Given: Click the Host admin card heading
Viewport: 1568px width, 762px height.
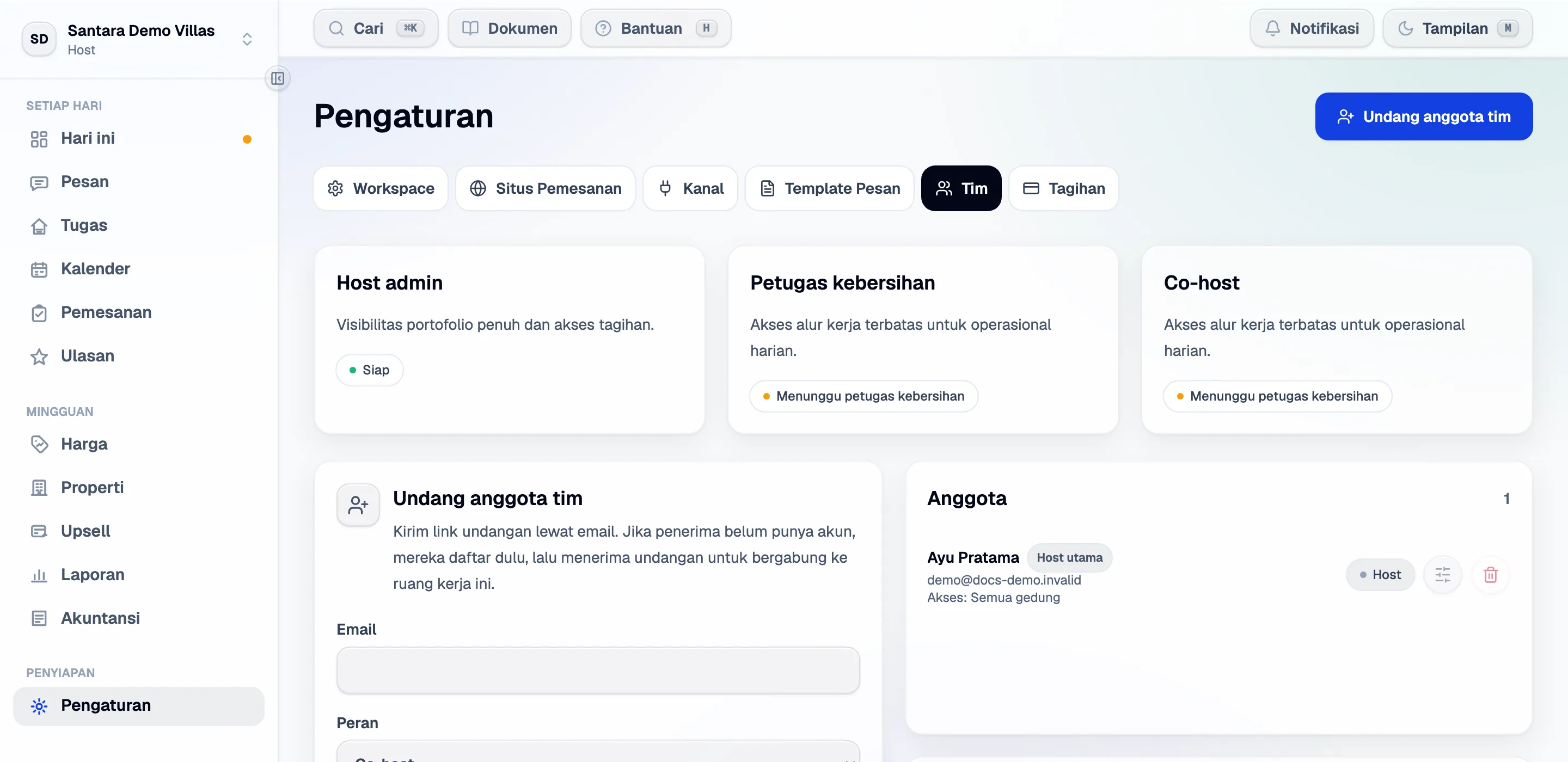Looking at the screenshot, I should point(390,283).
